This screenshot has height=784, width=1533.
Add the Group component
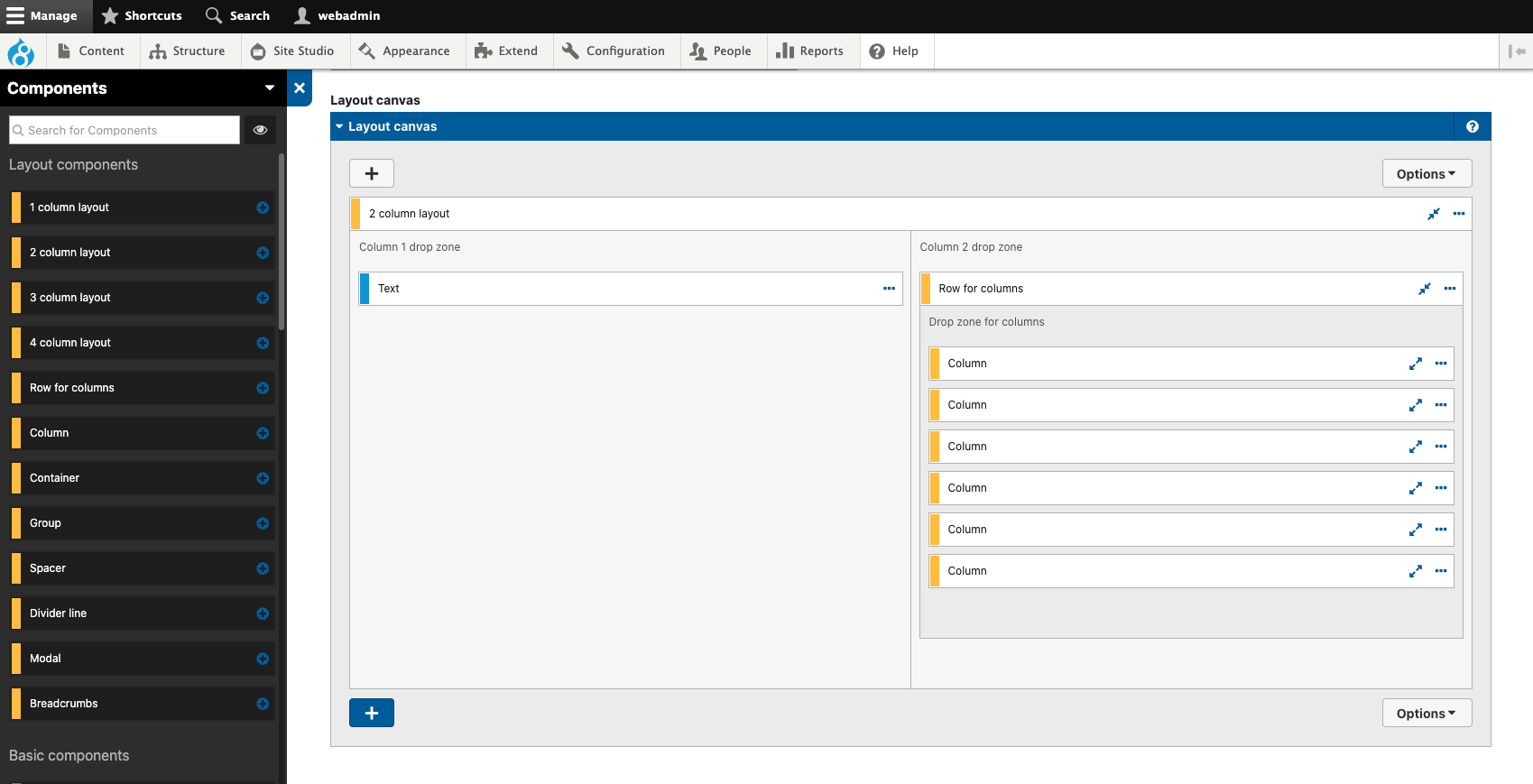pos(263,523)
